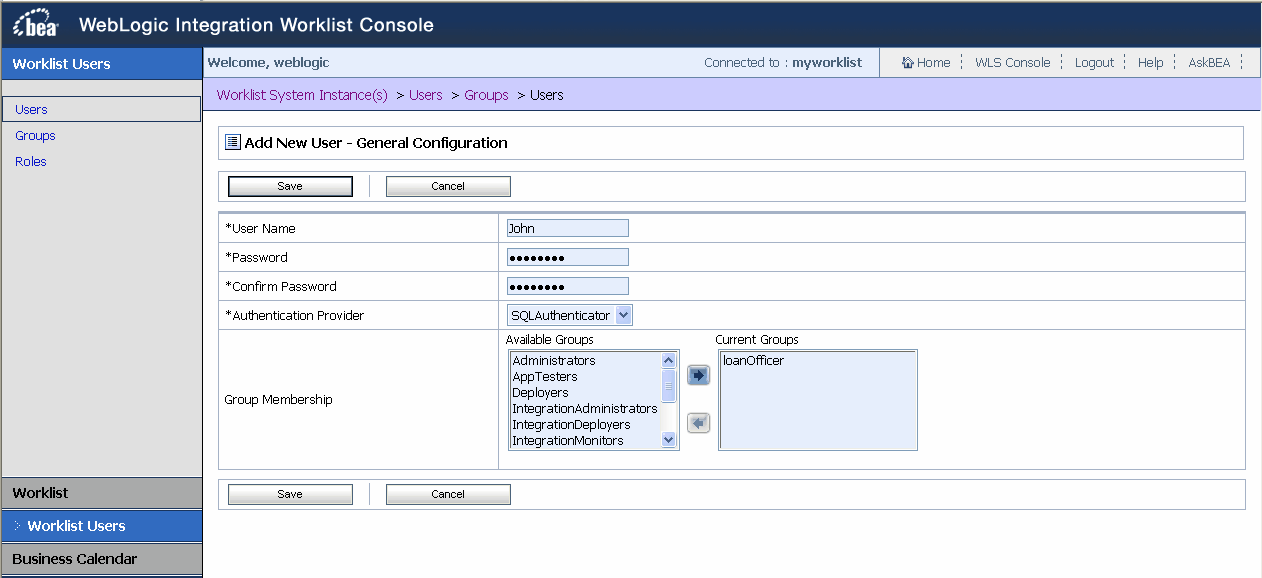Viewport: 1262px width, 578px height.
Task: Select IntegrationAdministrators in Available Groups
Action: 585,409
